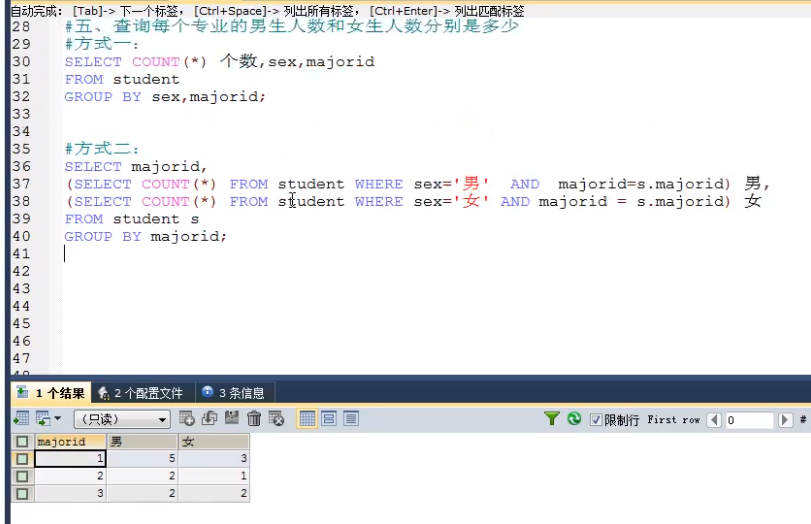
Task: Open the 2 个配置文件 profiles tab
Action: [141, 393]
